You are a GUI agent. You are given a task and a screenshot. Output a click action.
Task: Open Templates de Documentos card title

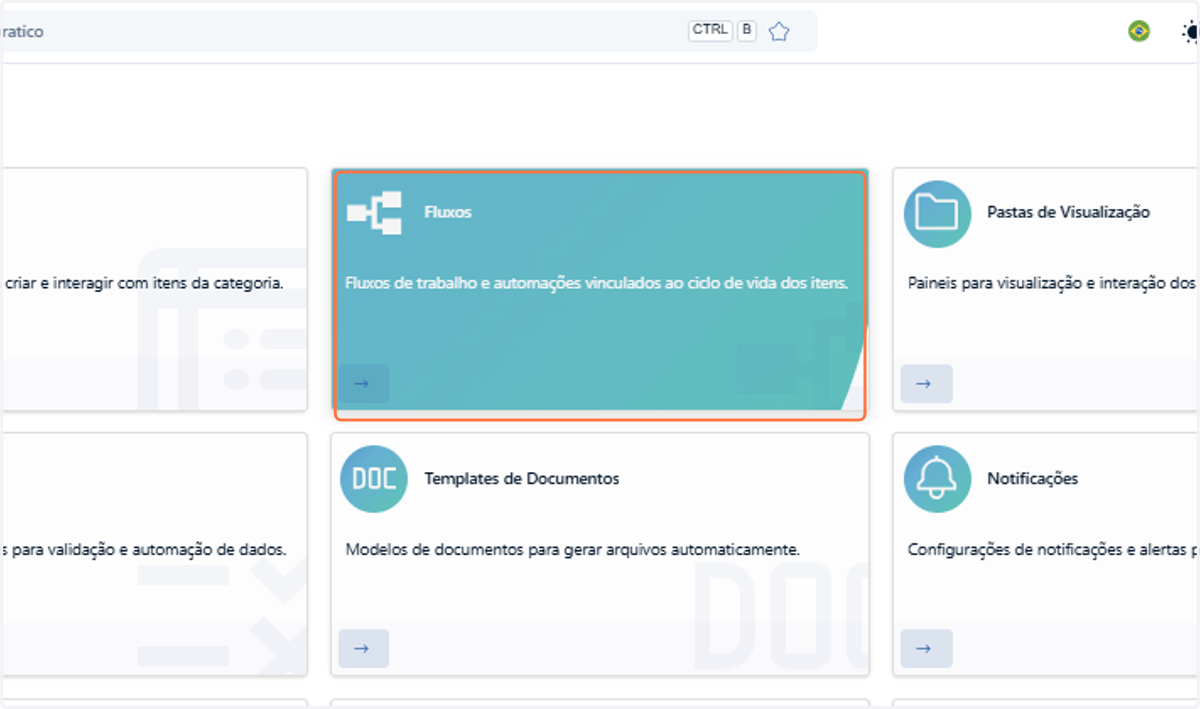(521, 479)
